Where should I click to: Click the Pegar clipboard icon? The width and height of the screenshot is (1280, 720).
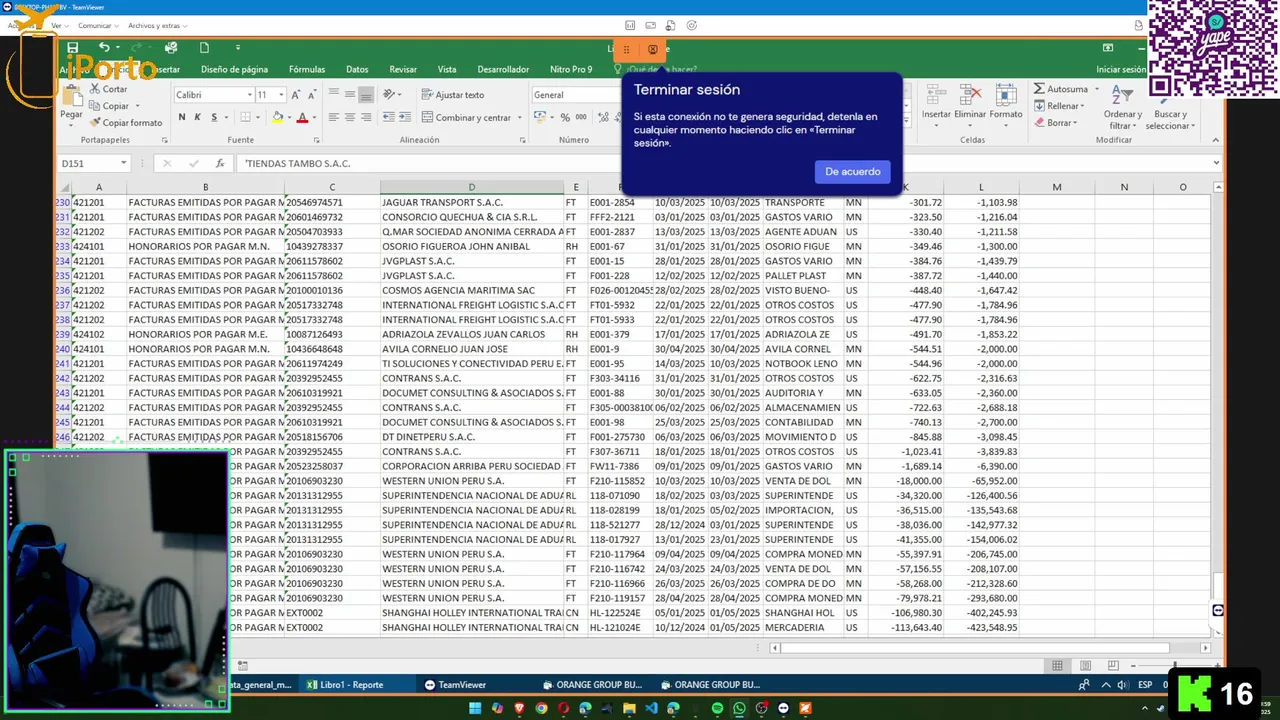(x=71, y=96)
